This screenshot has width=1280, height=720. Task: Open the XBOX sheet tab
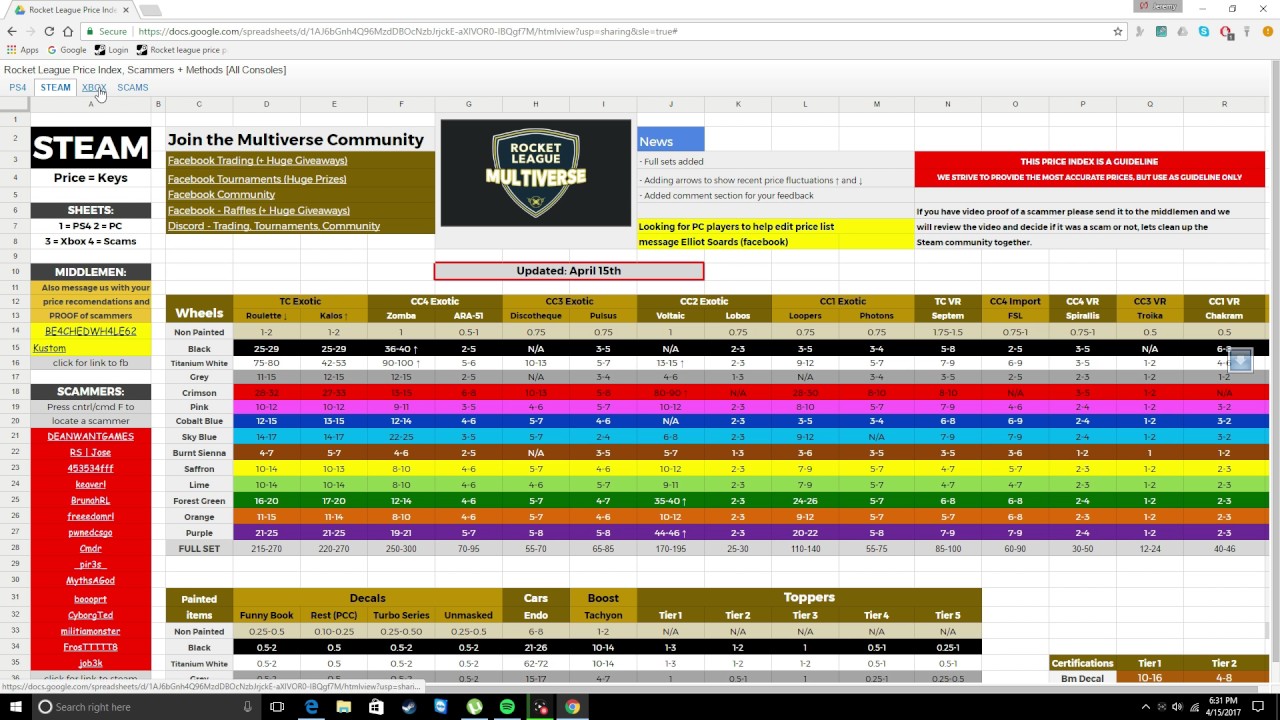93,87
